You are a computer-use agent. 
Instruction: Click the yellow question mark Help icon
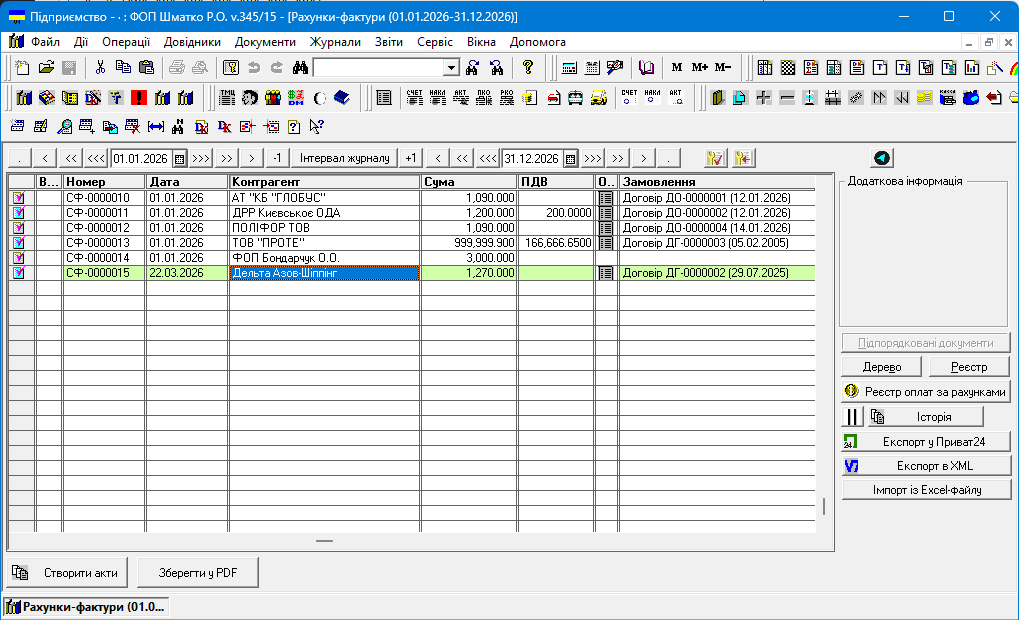528,68
